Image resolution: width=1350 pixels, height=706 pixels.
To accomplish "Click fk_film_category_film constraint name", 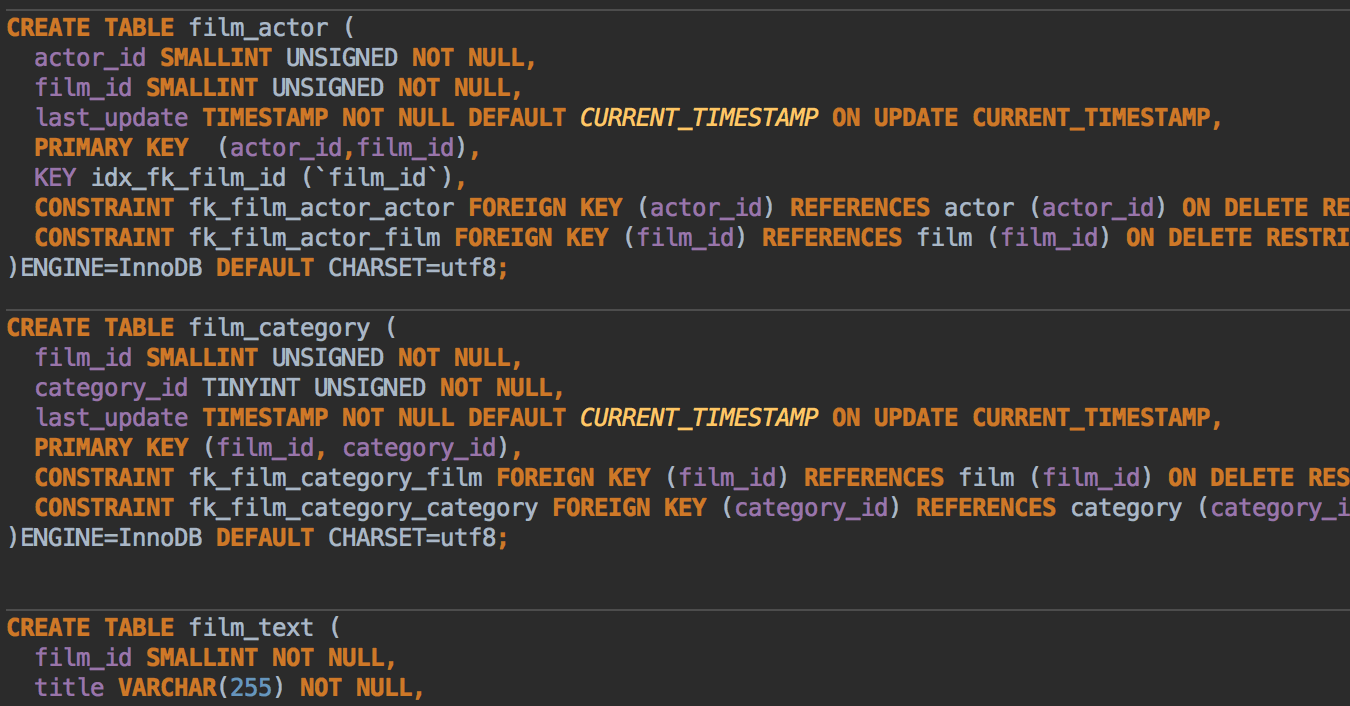I will pyautogui.click(x=335, y=478).
